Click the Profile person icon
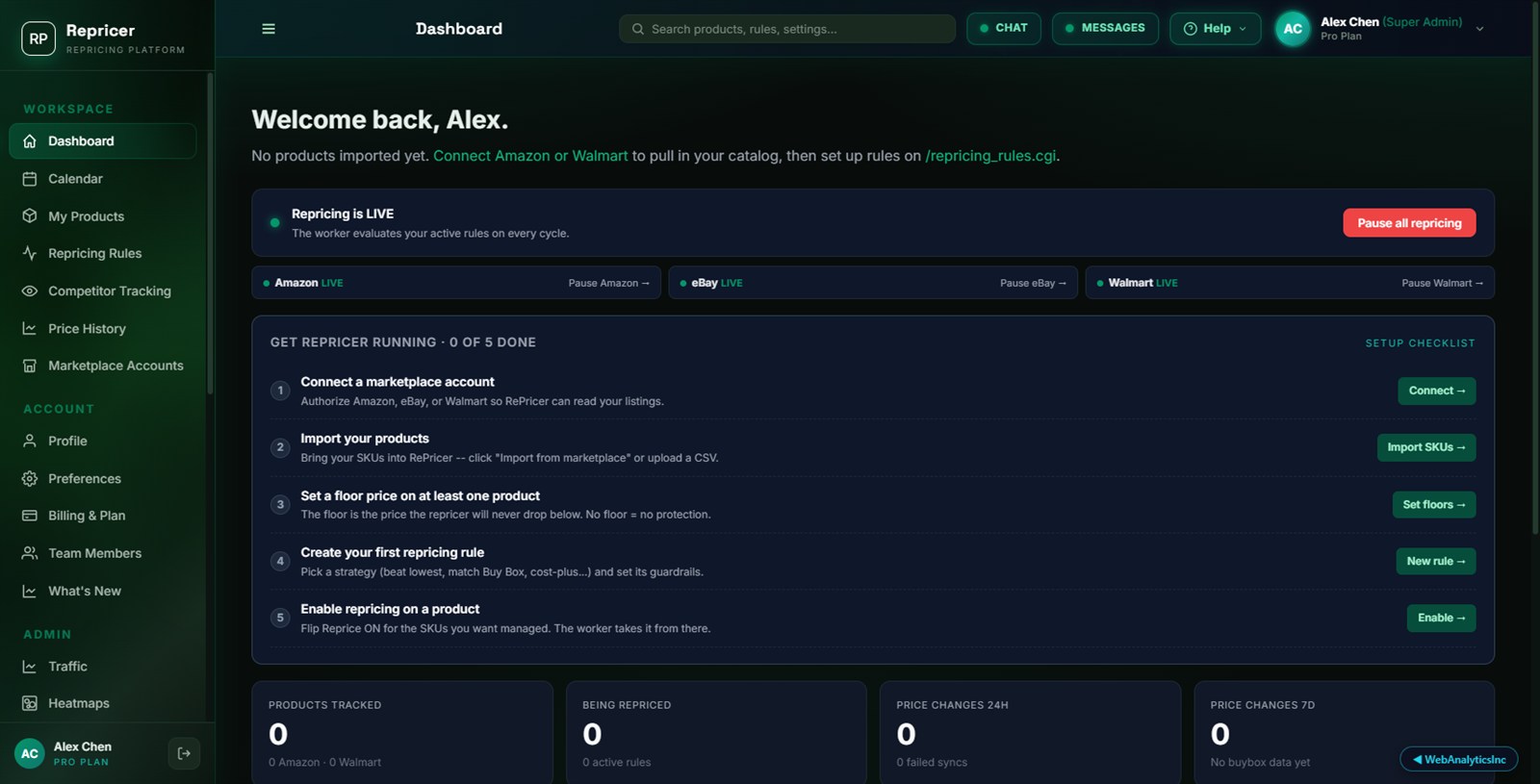The width and height of the screenshot is (1540, 784). [30, 441]
